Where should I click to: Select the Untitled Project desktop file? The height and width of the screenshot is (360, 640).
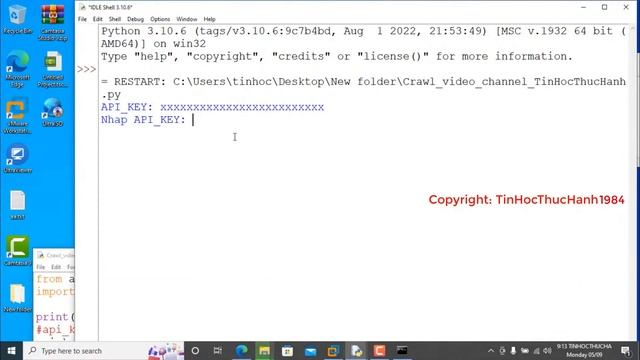click(53, 69)
